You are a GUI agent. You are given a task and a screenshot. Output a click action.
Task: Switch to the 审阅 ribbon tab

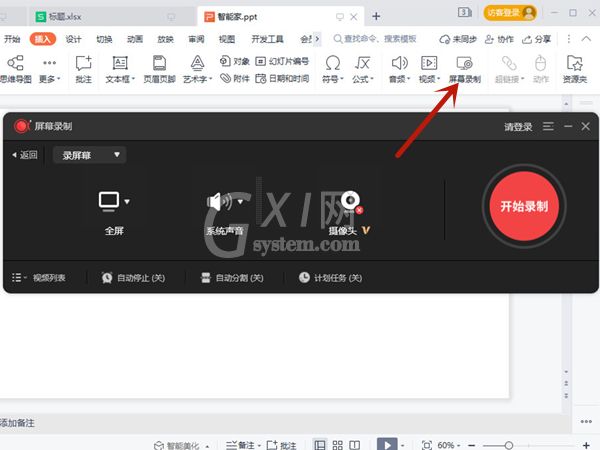(196, 39)
